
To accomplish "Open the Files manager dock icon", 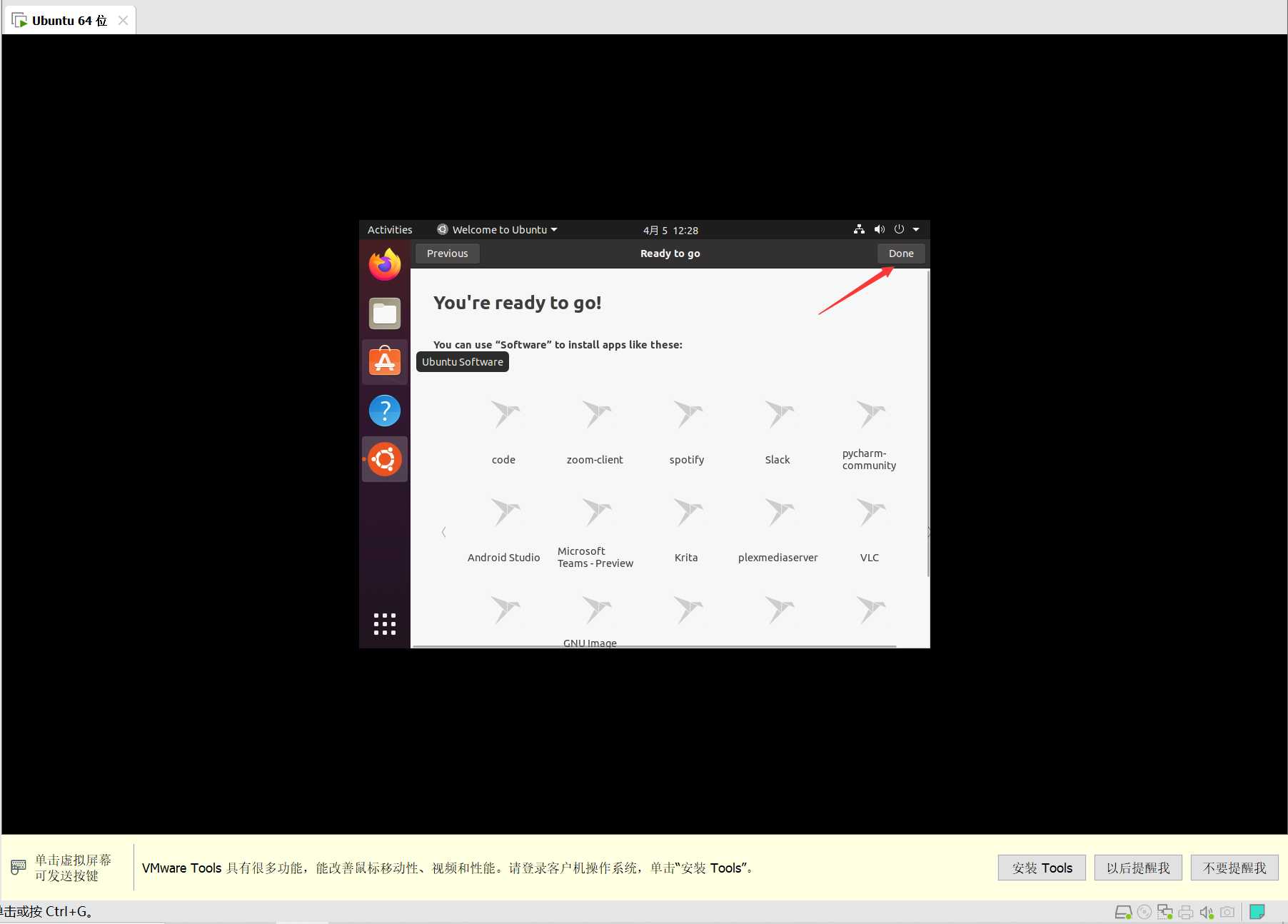I will click(385, 313).
